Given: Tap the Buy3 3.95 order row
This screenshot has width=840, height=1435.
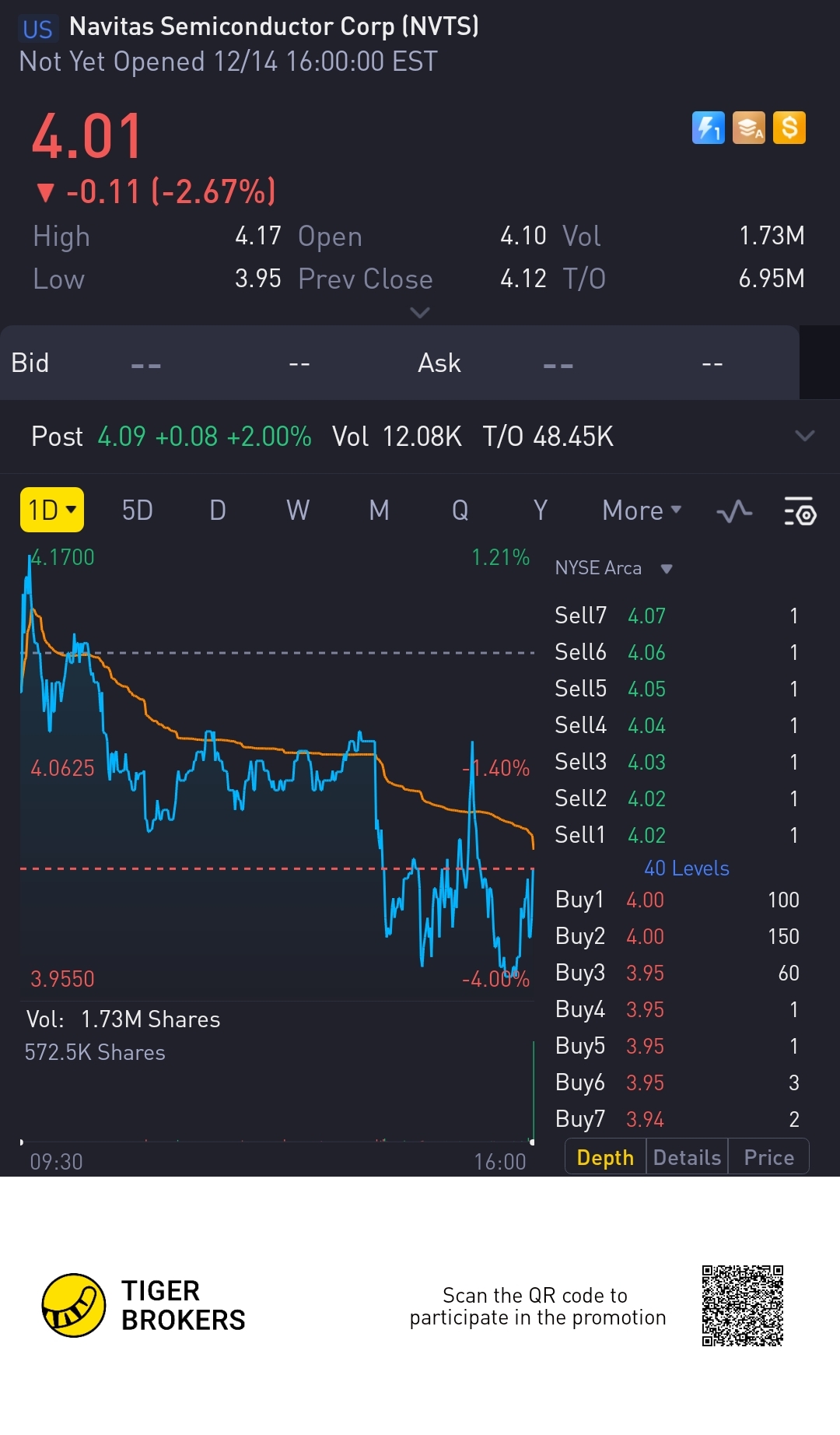Looking at the screenshot, I should 677,973.
